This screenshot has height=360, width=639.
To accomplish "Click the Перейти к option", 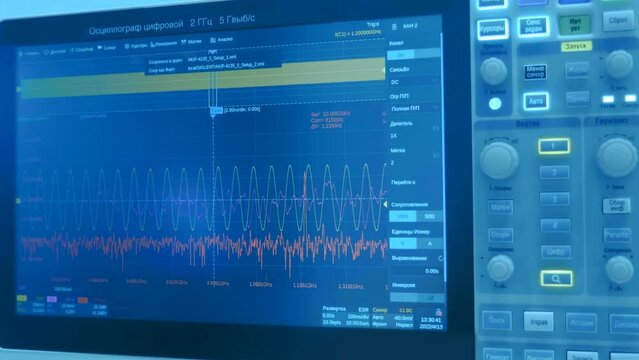I will [403, 182].
